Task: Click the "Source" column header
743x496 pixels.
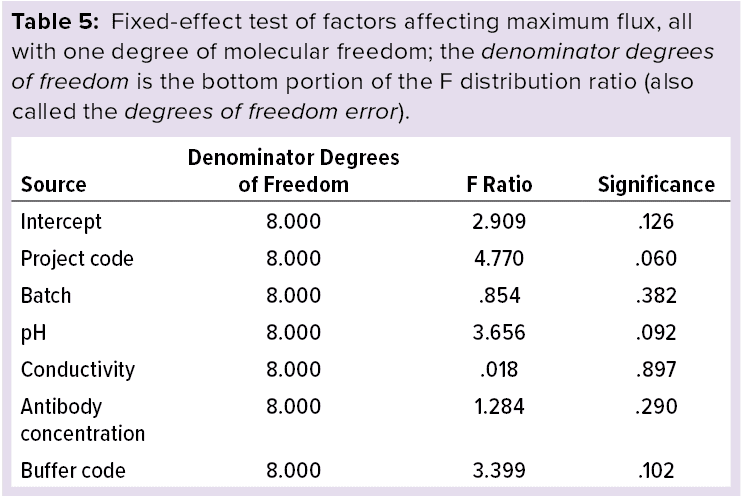Action: click(54, 184)
